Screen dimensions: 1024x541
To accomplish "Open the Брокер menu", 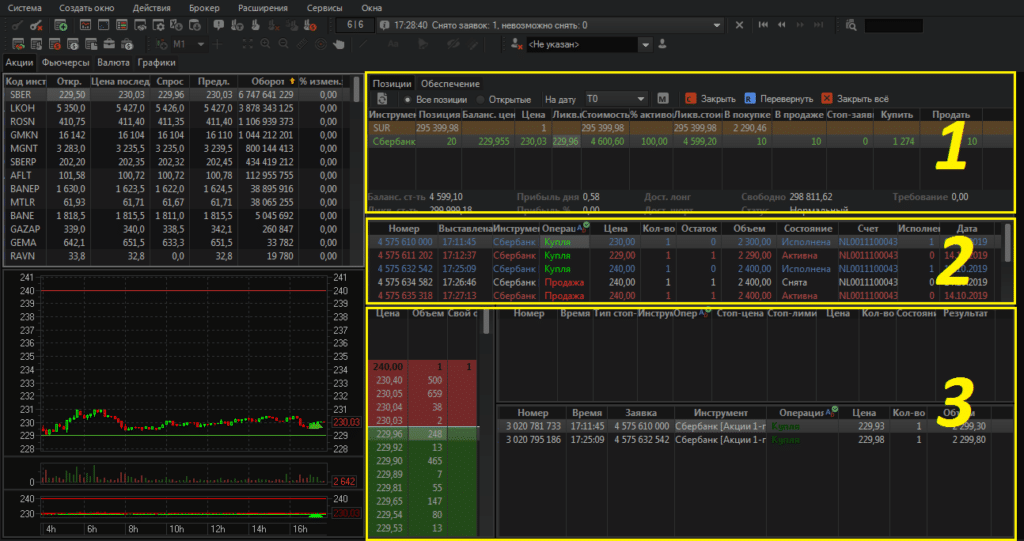I will click(205, 7).
